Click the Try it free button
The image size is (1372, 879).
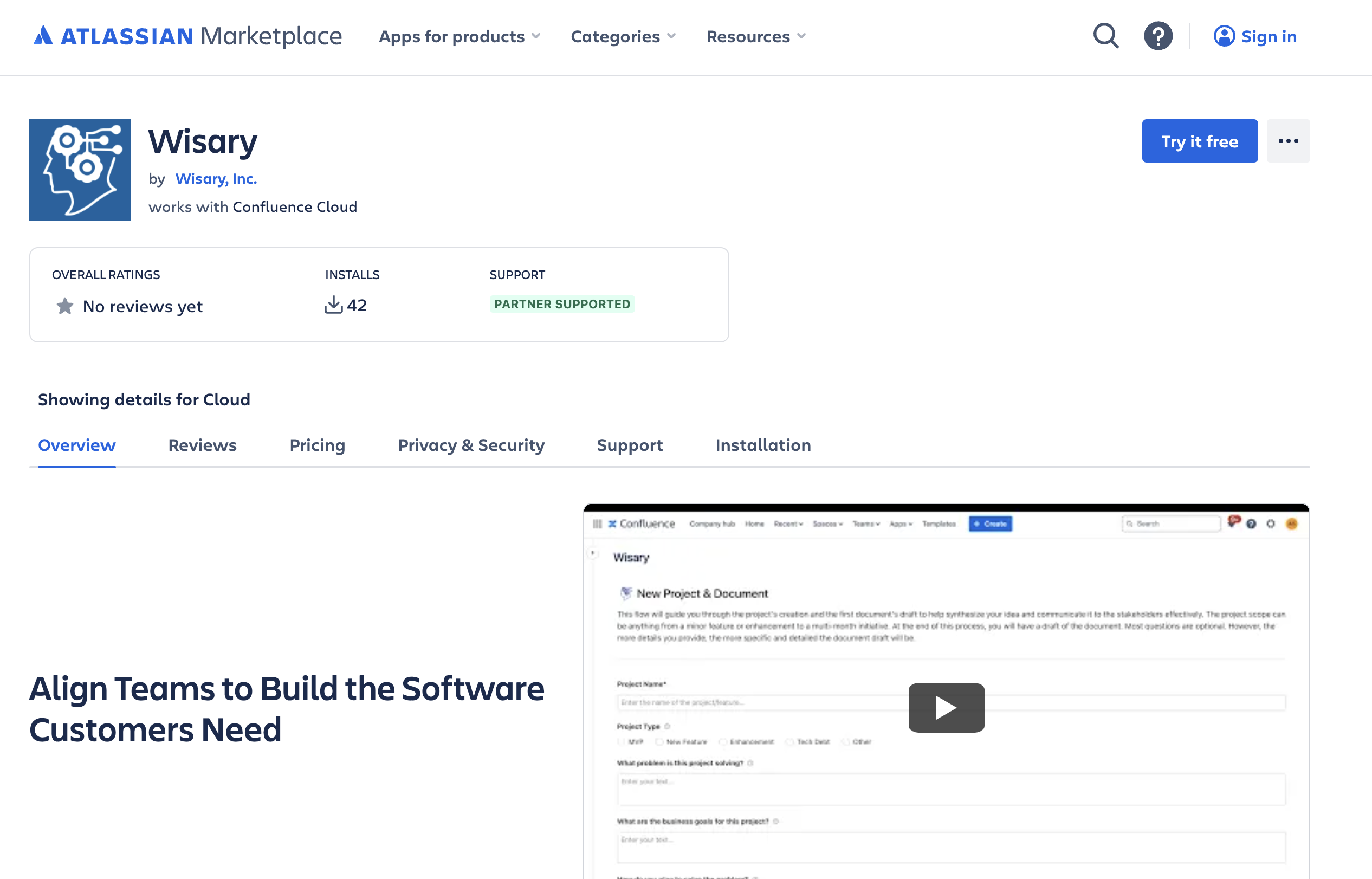pos(1199,141)
